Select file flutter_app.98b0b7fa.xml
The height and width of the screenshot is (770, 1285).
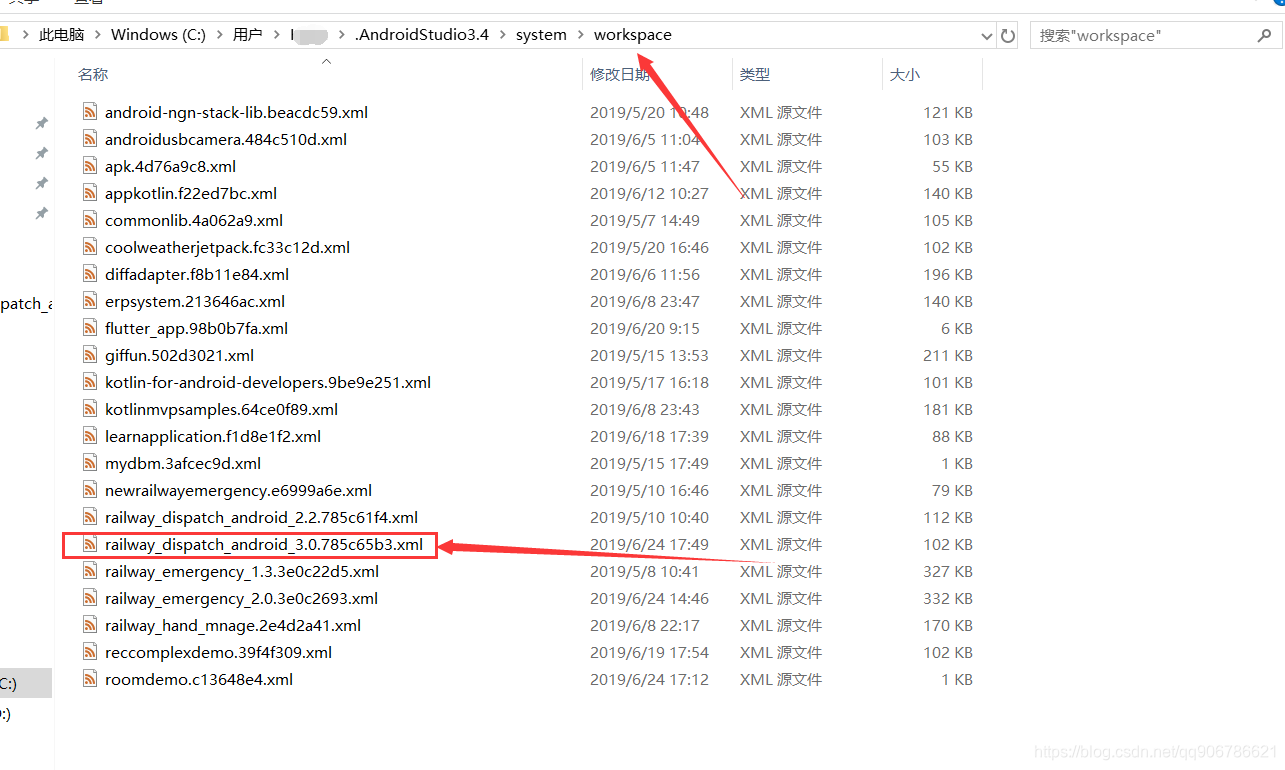(196, 328)
